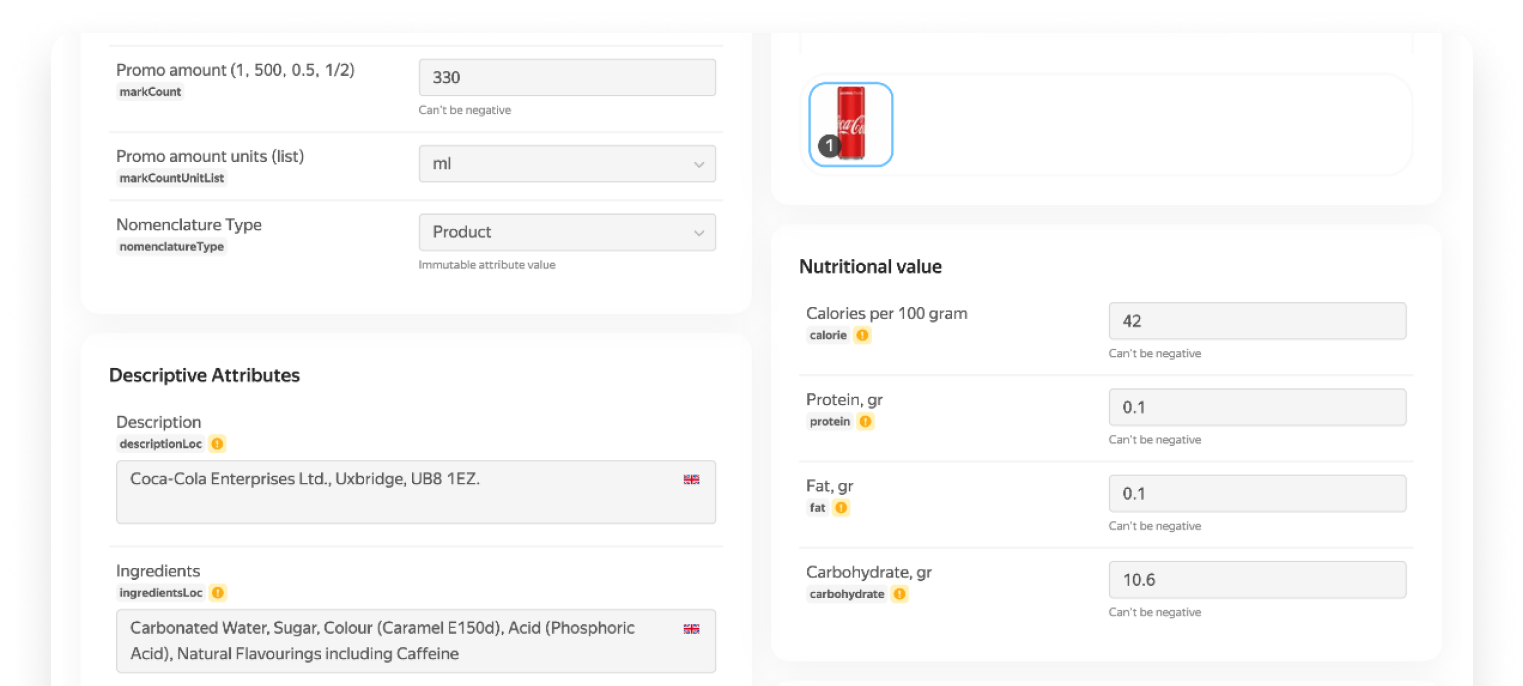Click warning icon beside carbohydrate label
1523x686 pixels.
click(x=900, y=594)
